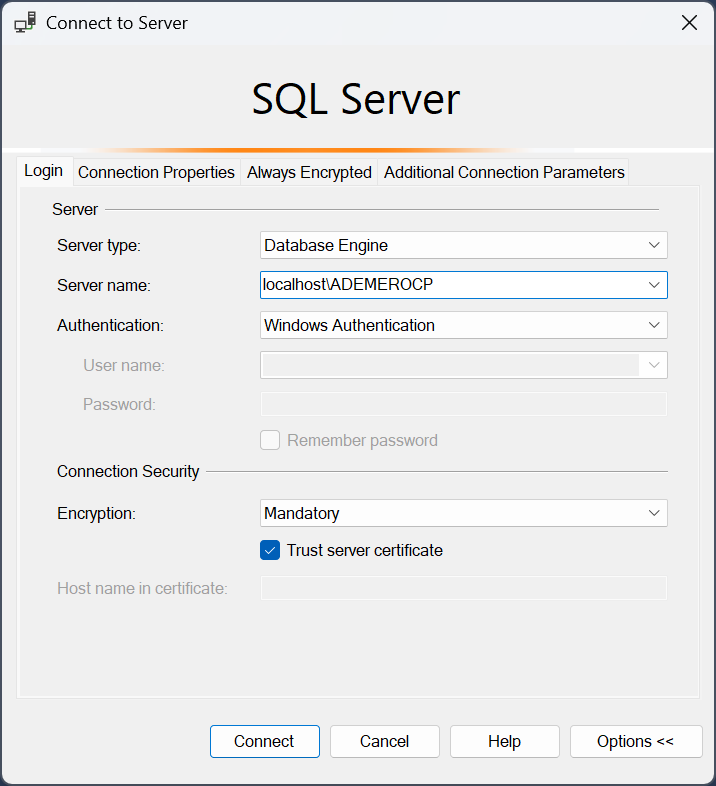
Task: Click into the Server name text field
Action: (451, 285)
